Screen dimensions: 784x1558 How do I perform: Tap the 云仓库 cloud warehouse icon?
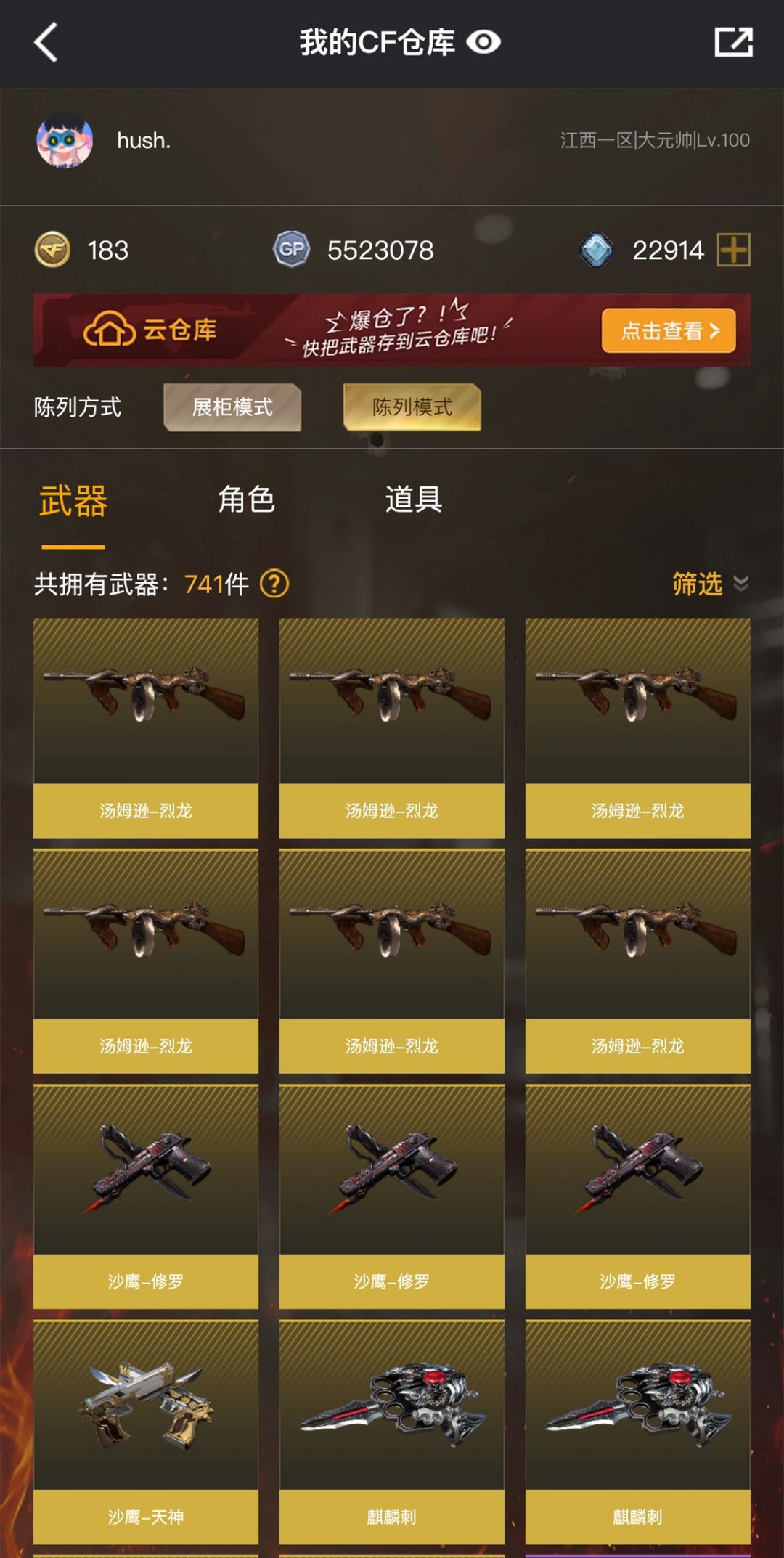110,330
